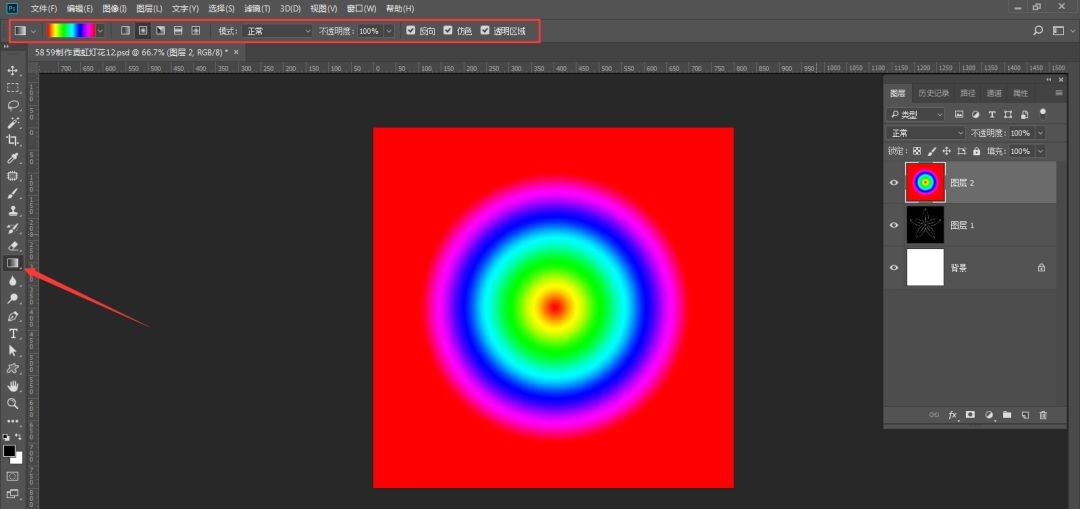The width and height of the screenshot is (1080, 509).
Task: Click the lock all padlock icon
Action: (x=977, y=151)
